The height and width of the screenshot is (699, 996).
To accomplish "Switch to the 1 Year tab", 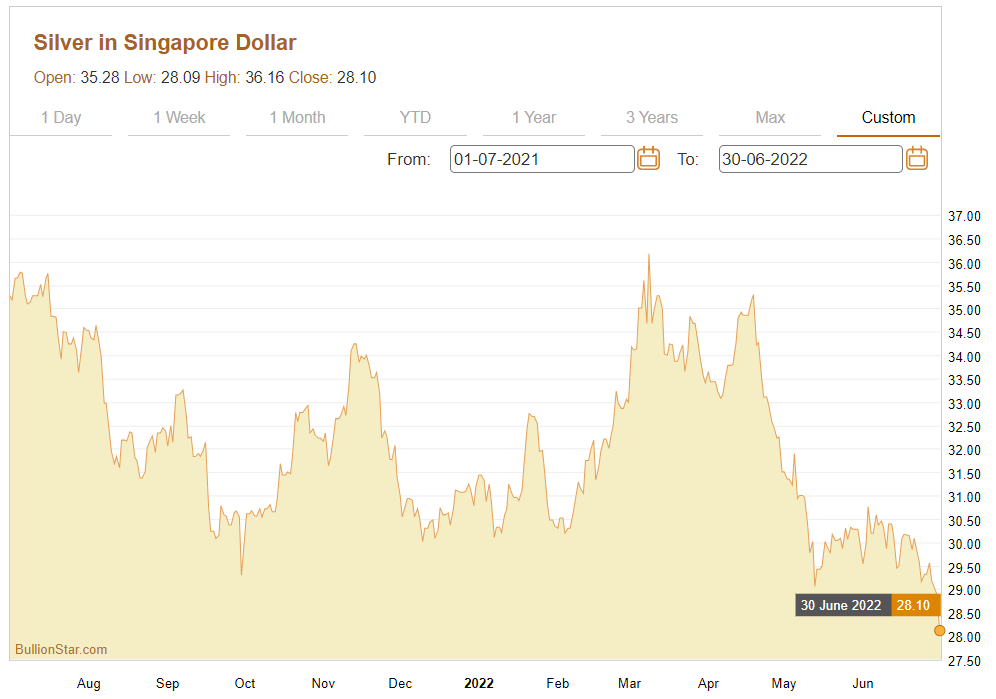I will pyautogui.click(x=534, y=118).
